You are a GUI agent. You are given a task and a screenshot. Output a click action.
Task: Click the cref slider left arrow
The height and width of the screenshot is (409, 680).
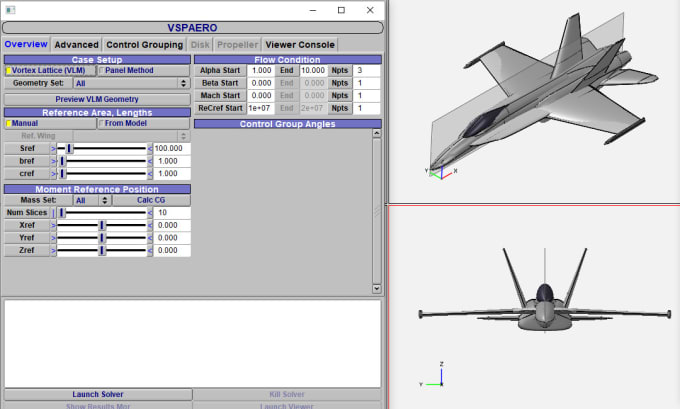[x=53, y=173]
